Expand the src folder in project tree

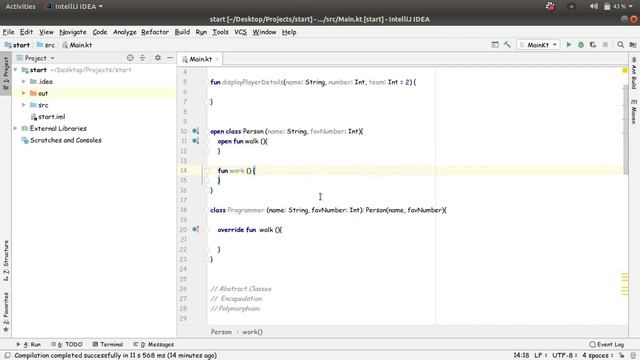[x=24, y=105]
